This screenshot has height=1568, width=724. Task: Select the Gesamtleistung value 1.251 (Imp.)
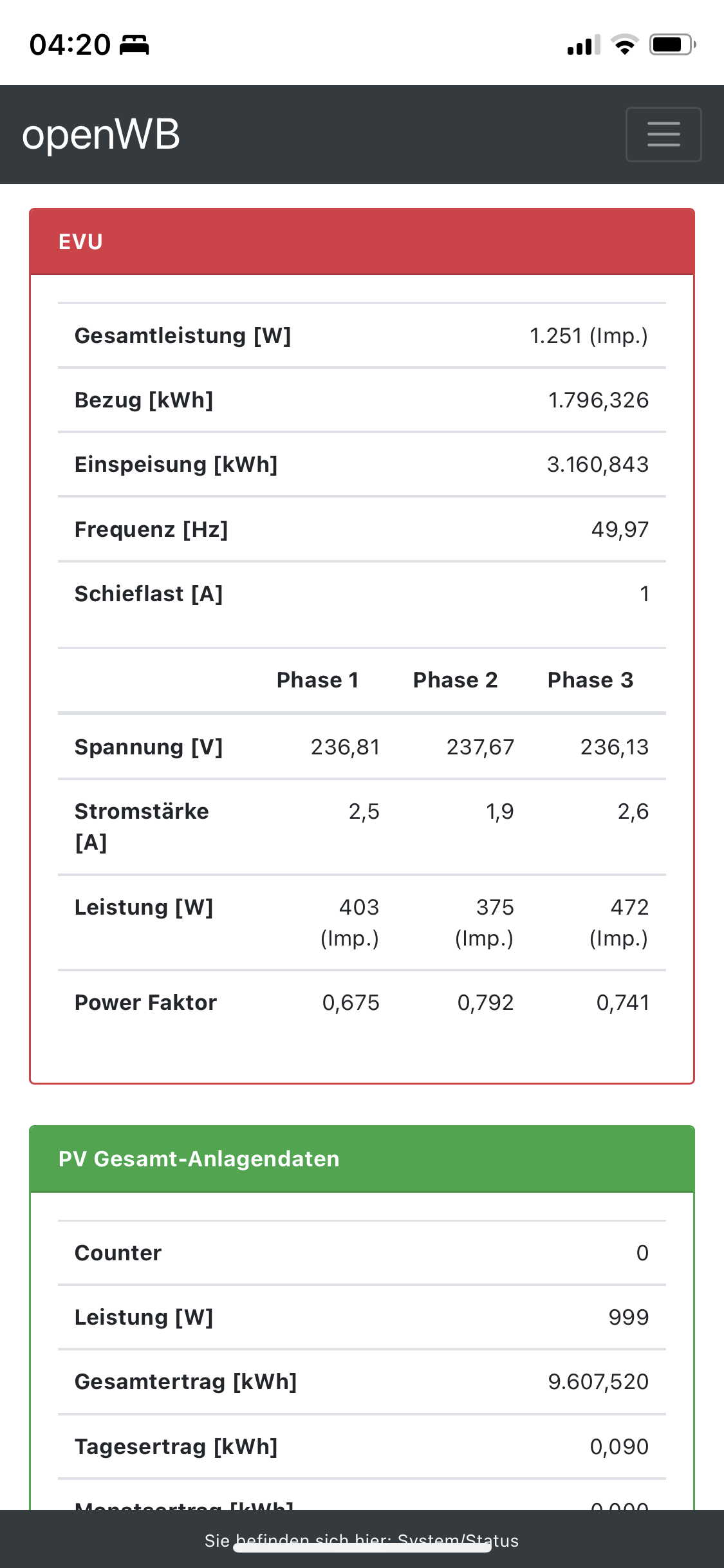tap(588, 336)
